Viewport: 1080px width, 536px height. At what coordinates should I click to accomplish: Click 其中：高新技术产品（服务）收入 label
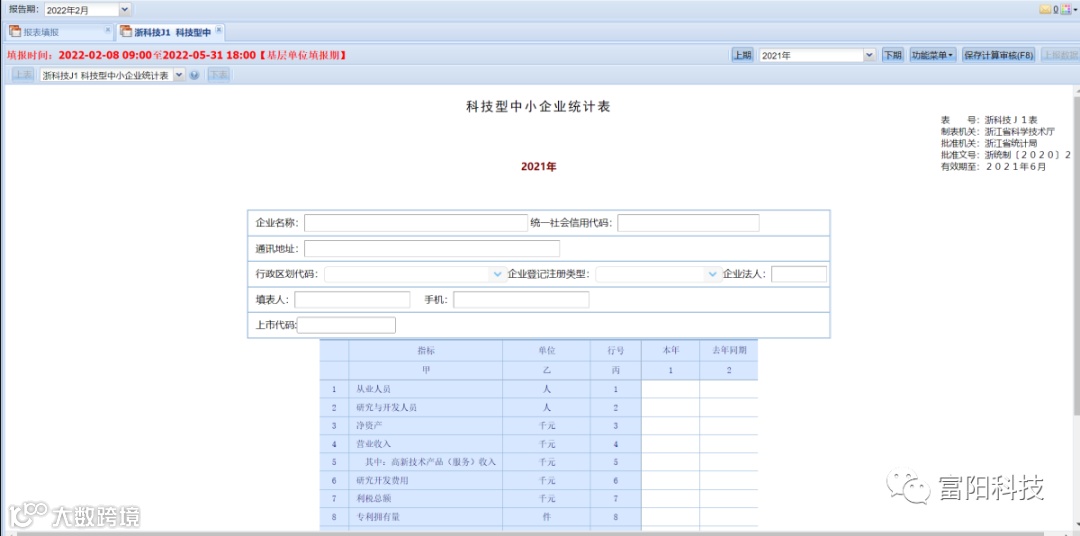[430, 462]
